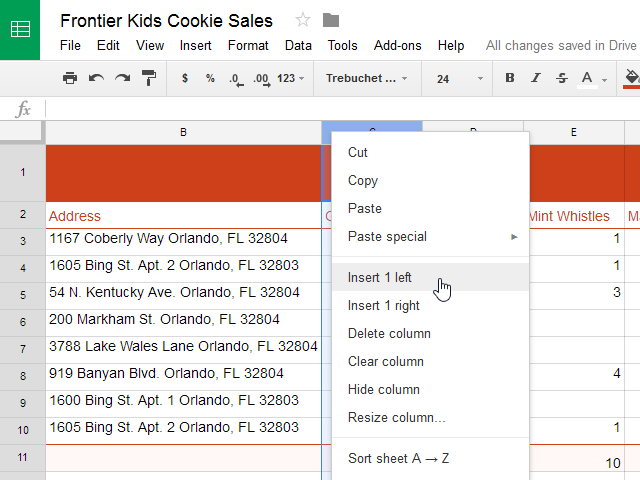Click the print icon in toolbar
The width and height of the screenshot is (640, 480).
(x=69, y=78)
